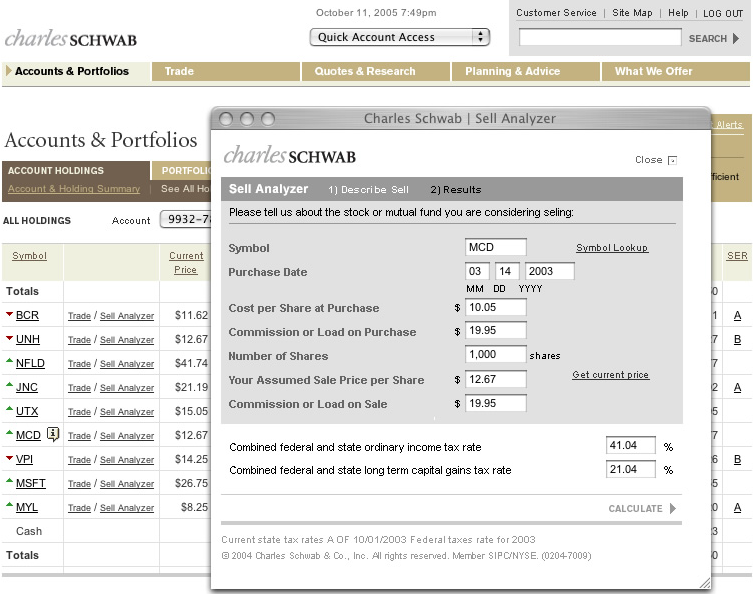Click the green up arrow beside NFLD
The image size is (756, 594).
point(9,361)
